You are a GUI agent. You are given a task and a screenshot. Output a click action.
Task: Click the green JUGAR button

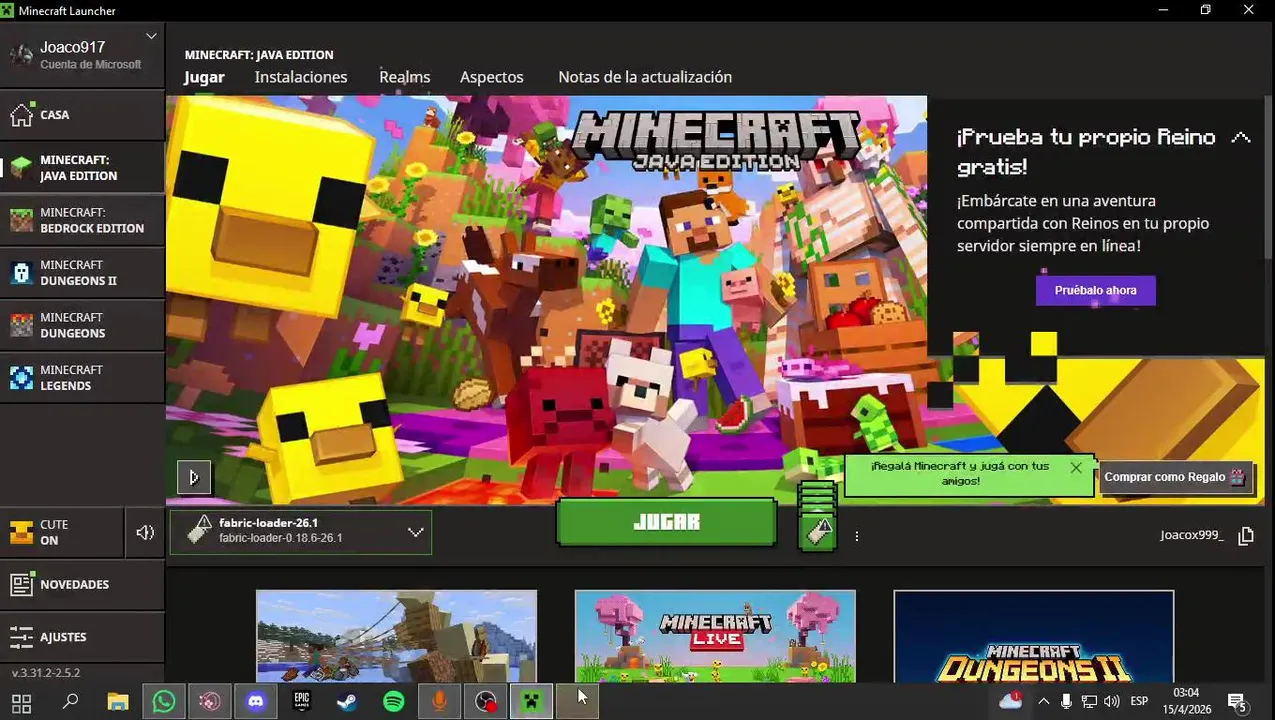pos(666,522)
